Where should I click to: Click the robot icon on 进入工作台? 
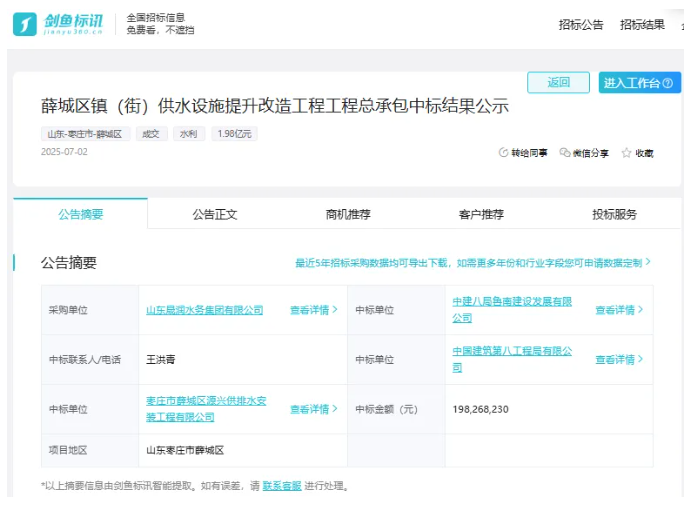pos(667,83)
